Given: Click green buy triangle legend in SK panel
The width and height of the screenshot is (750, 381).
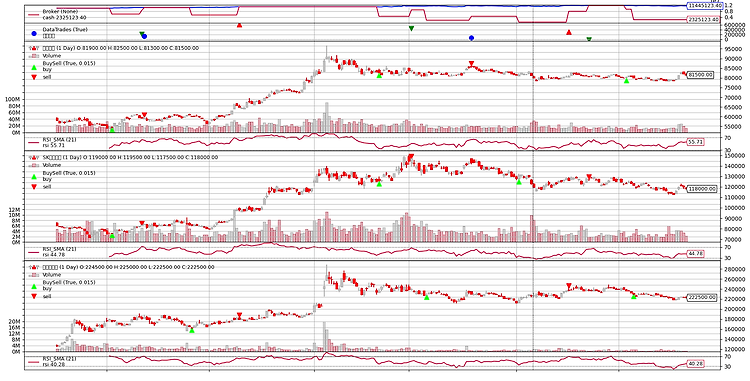Looking at the screenshot, I should tap(33, 177).
